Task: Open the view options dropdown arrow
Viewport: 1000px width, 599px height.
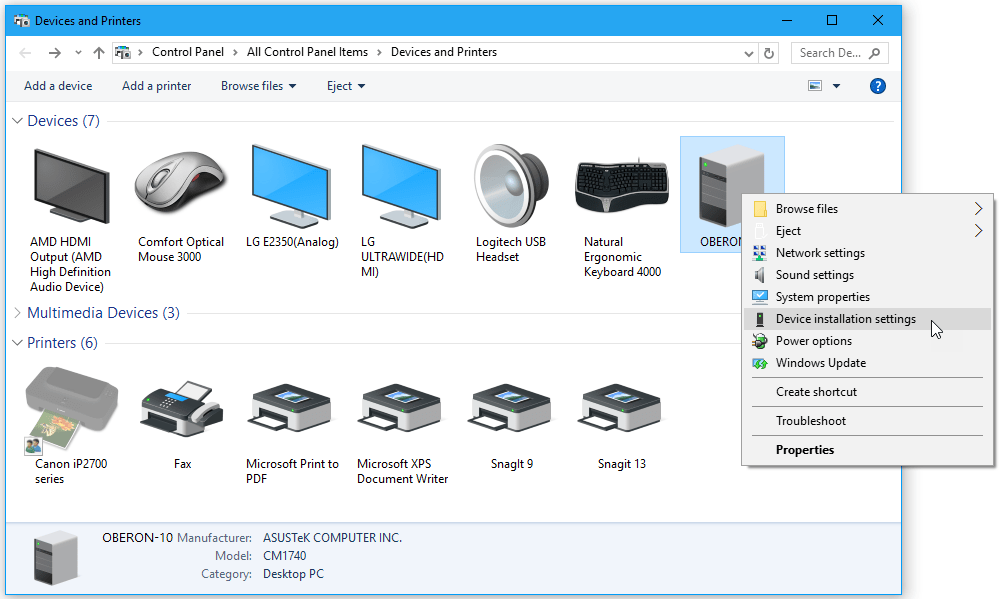Action: click(x=836, y=86)
